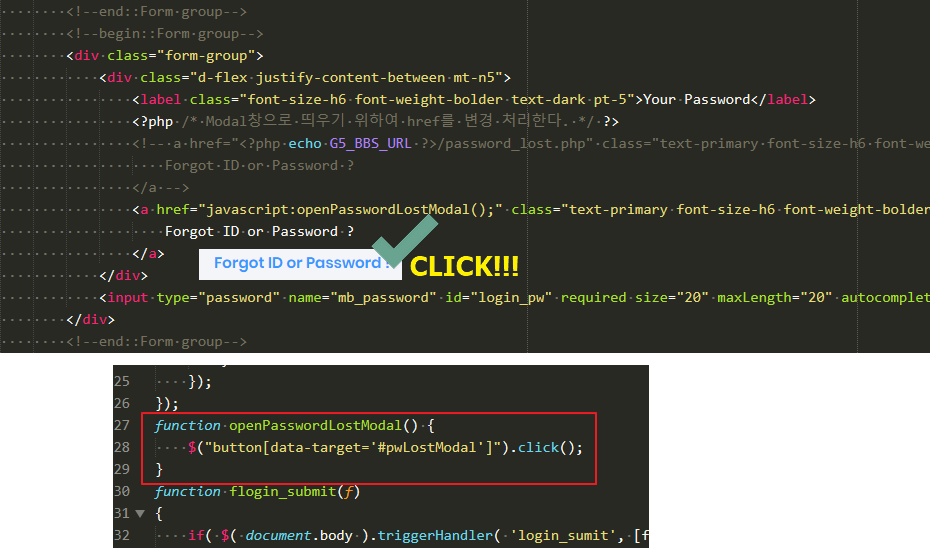The height and width of the screenshot is (548, 930).
Task: Click line number 32 in gutter
Action: pos(122,536)
